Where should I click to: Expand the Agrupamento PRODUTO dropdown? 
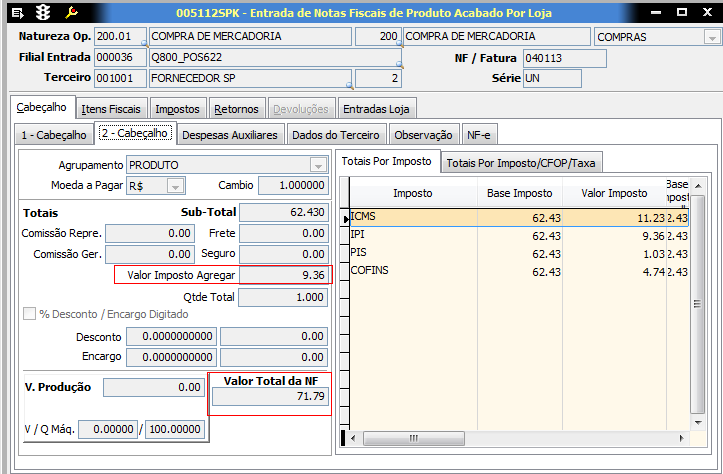click(x=318, y=165)
